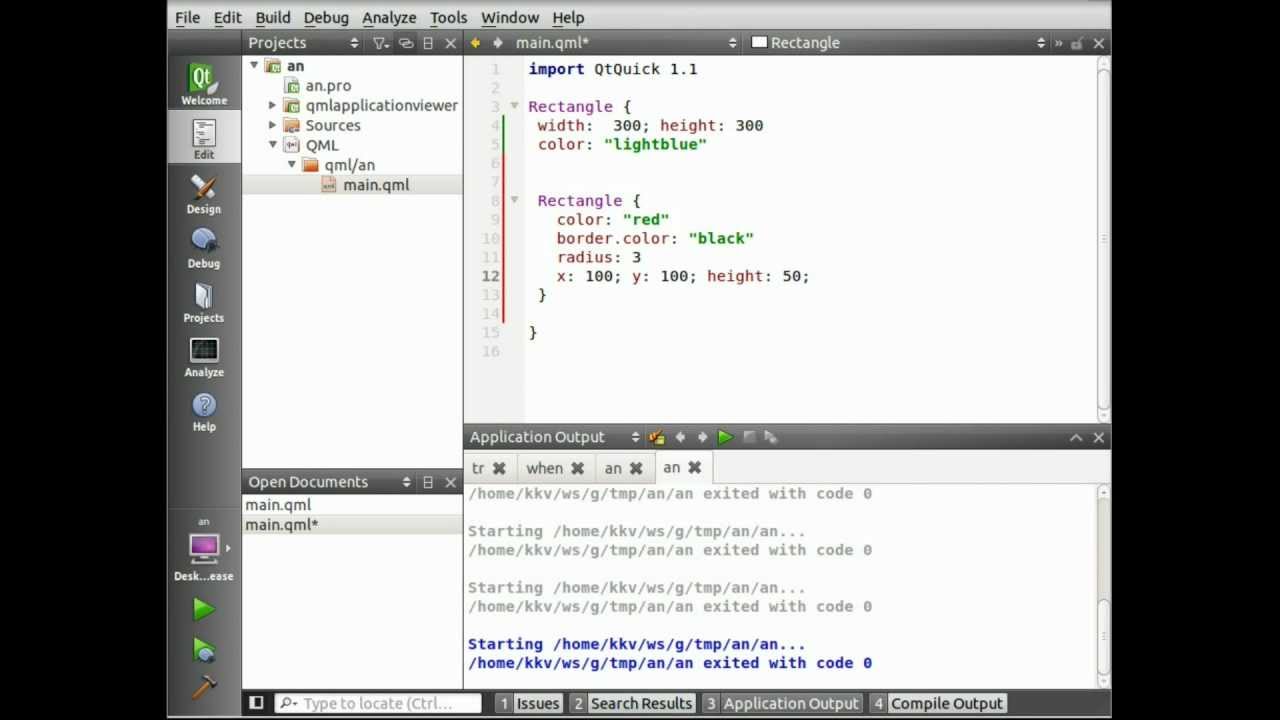
Task: Clear the Application Output pane
Action: coord(656,437)
